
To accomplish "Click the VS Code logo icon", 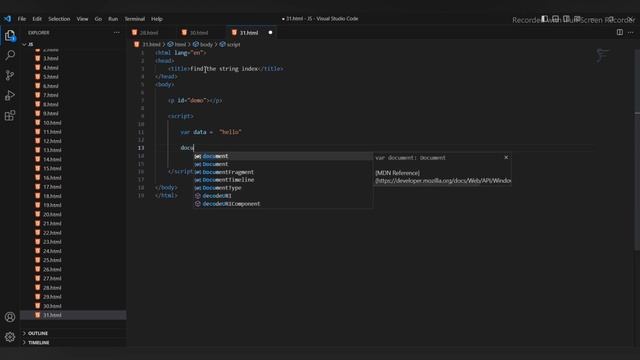I will [8, 19].
